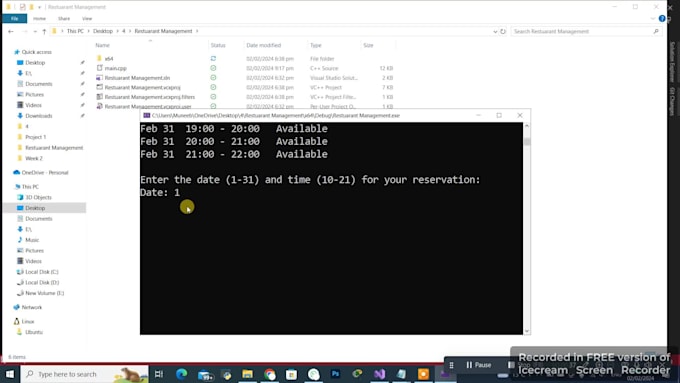Click the console window vertical scrollbar thumb
Viewport: 680px width, 383px height.
click(526, 141)
